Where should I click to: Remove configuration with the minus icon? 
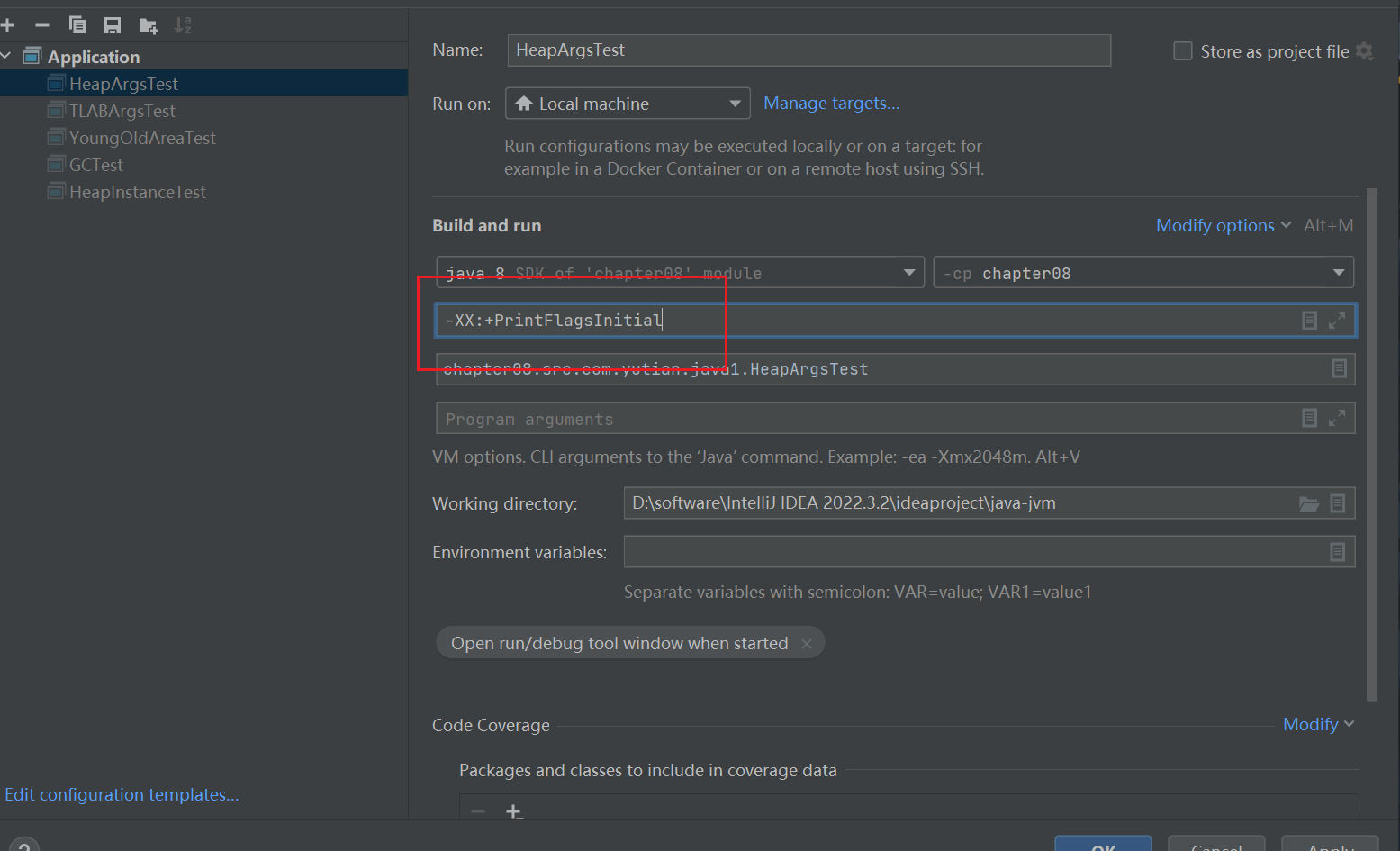coord(42,25)
